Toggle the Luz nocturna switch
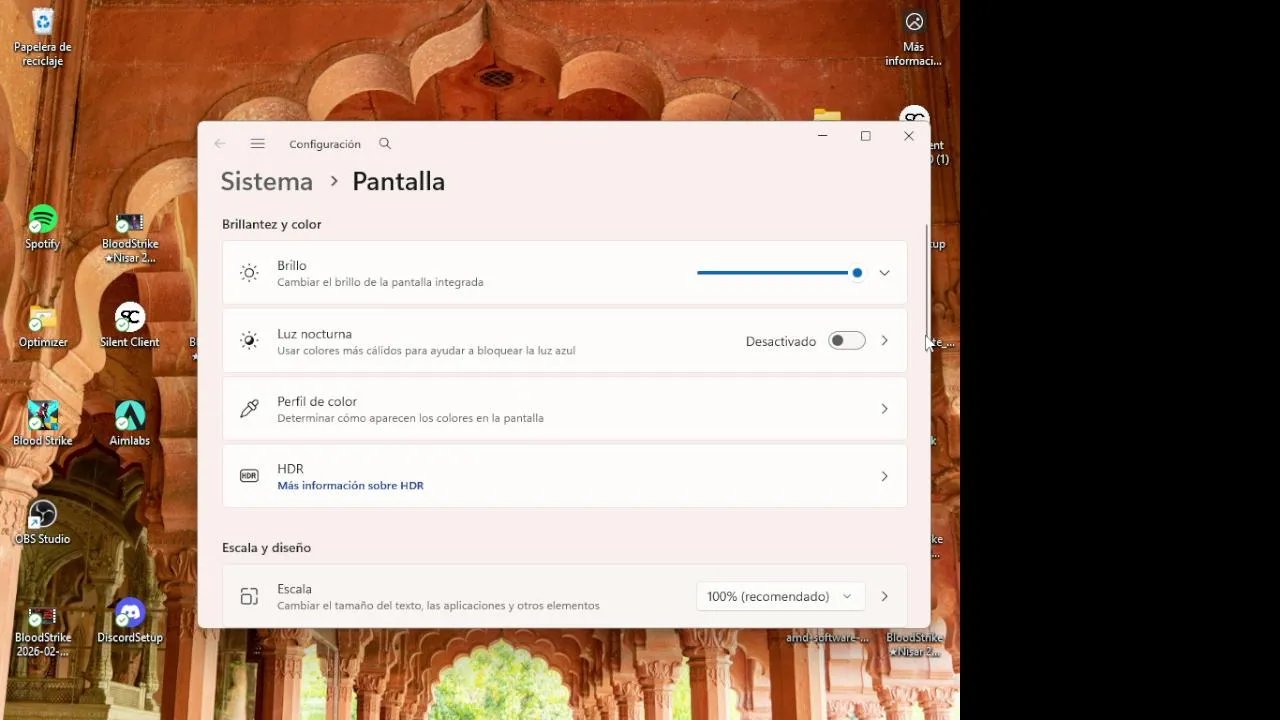The width and height of the screenshot is (1280, 720). [x=846, y=341]
